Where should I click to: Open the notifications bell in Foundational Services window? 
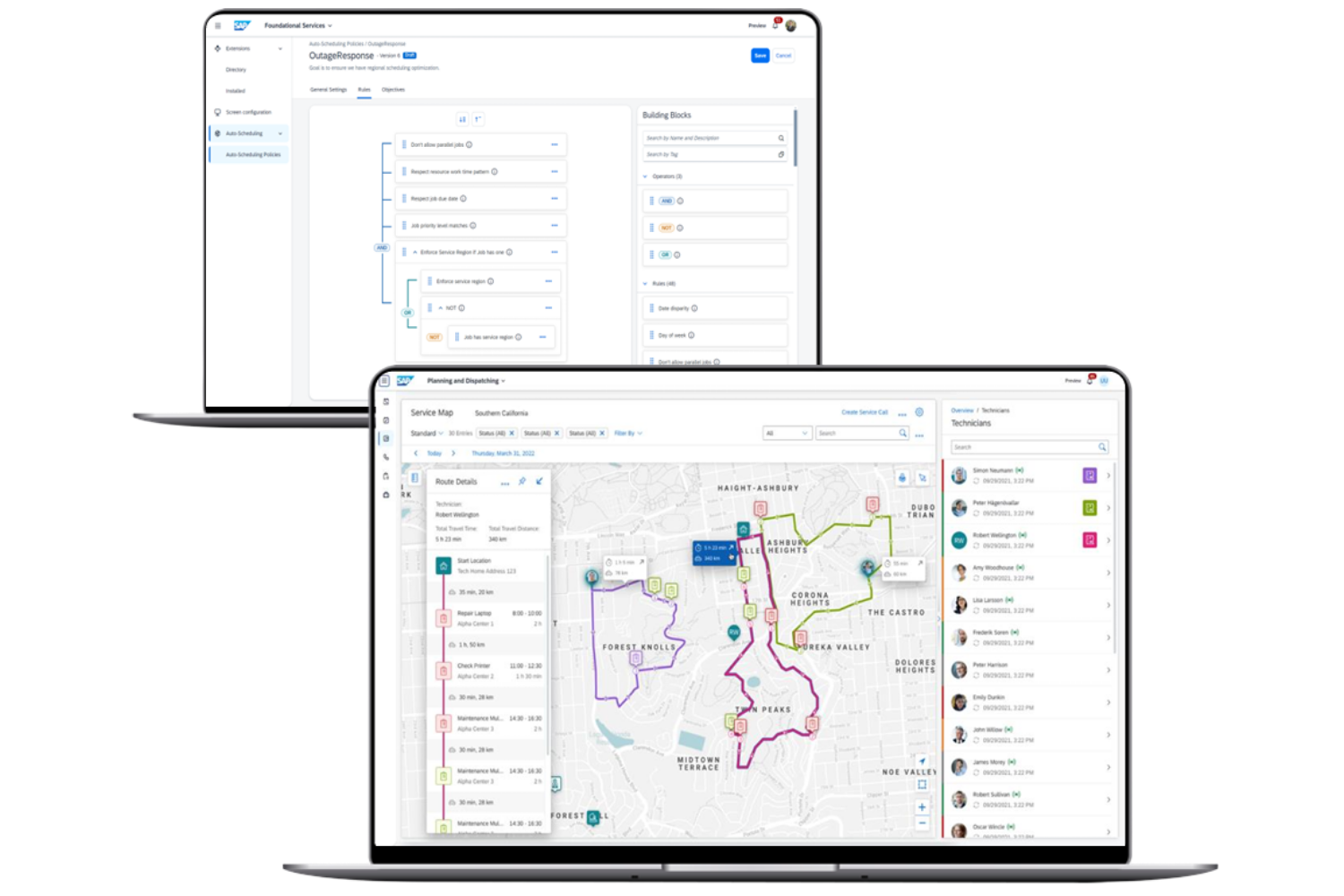[776, 24]
